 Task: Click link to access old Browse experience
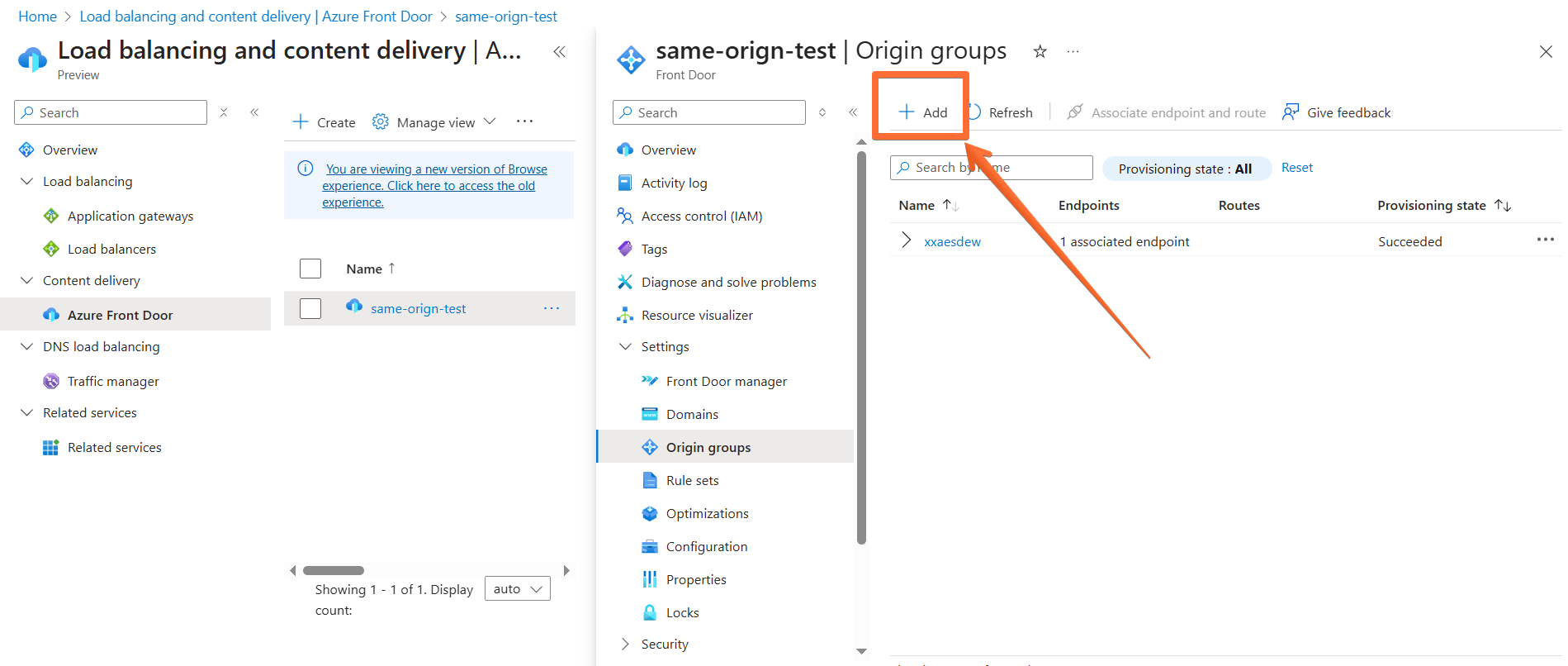[x=434, y=185]
